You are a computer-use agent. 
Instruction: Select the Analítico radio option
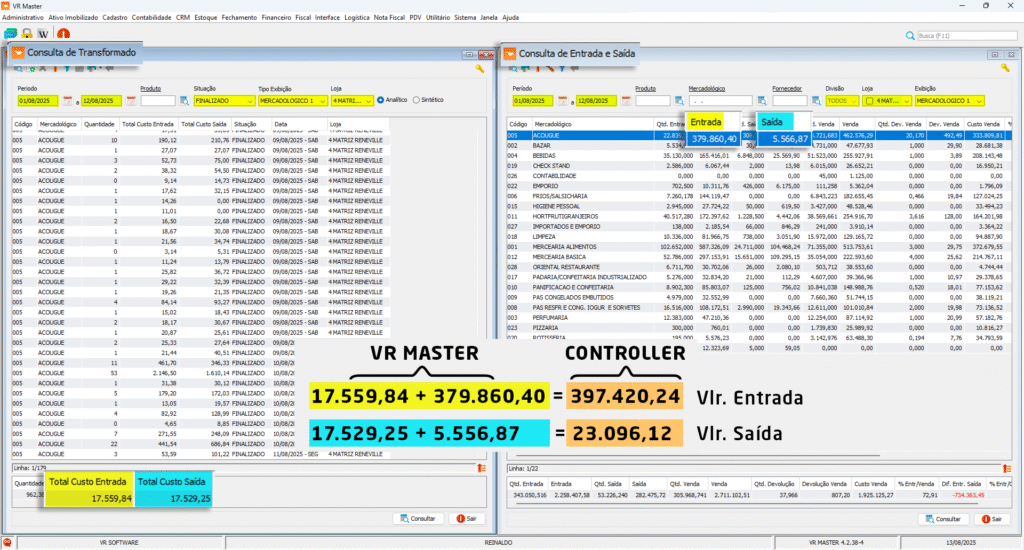(x=381, y=100)
